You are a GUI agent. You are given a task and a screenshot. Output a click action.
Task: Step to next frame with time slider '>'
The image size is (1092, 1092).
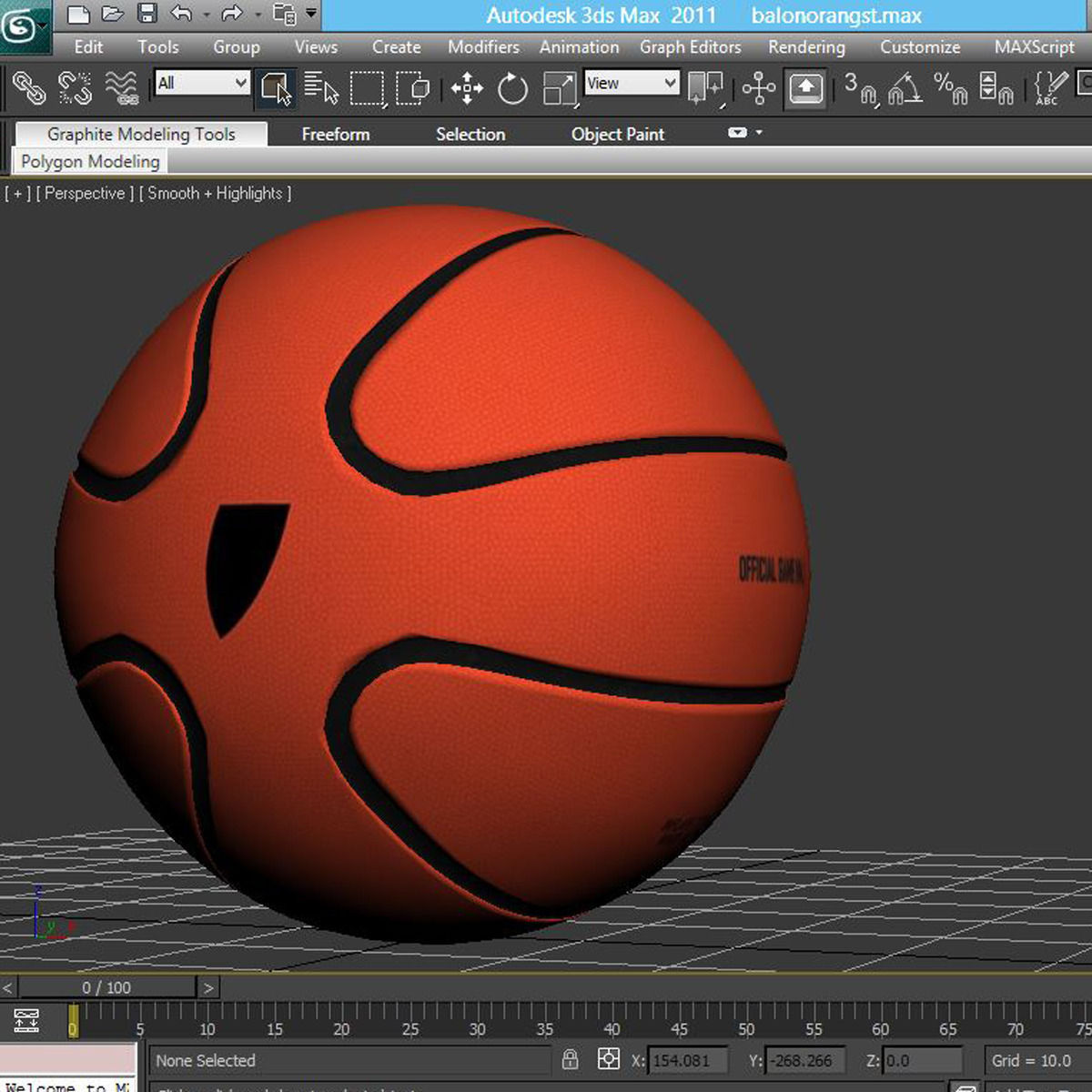tap(208, 987)
